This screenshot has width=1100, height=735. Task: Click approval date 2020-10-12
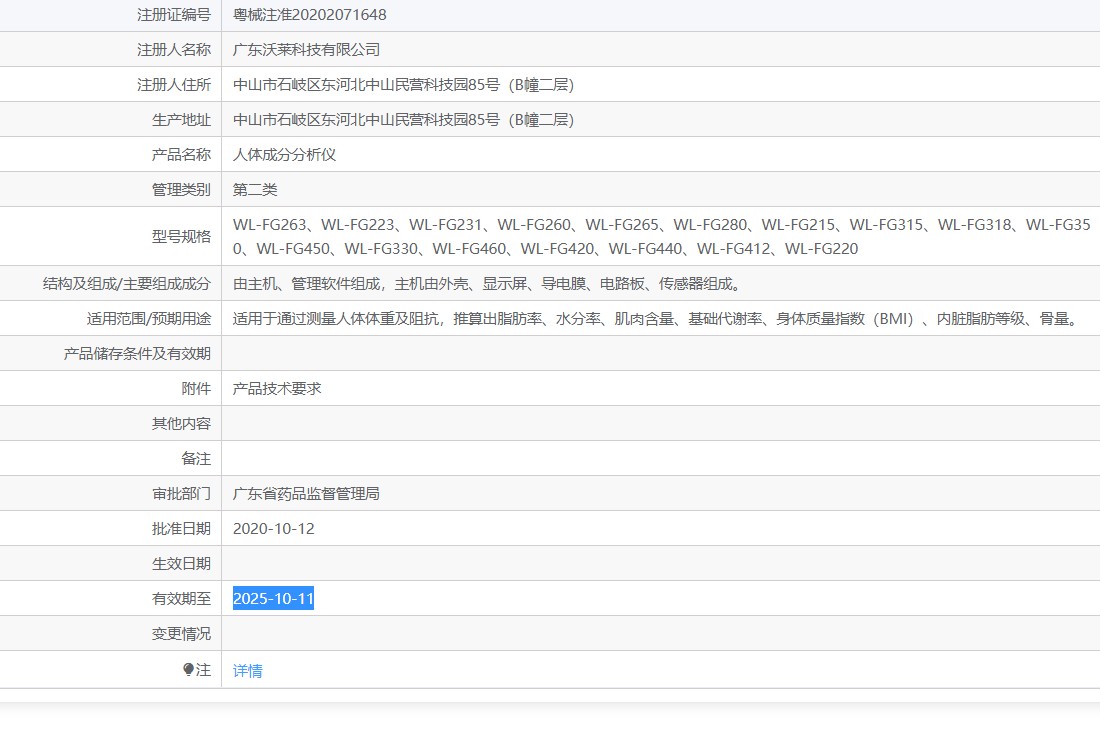273,529
